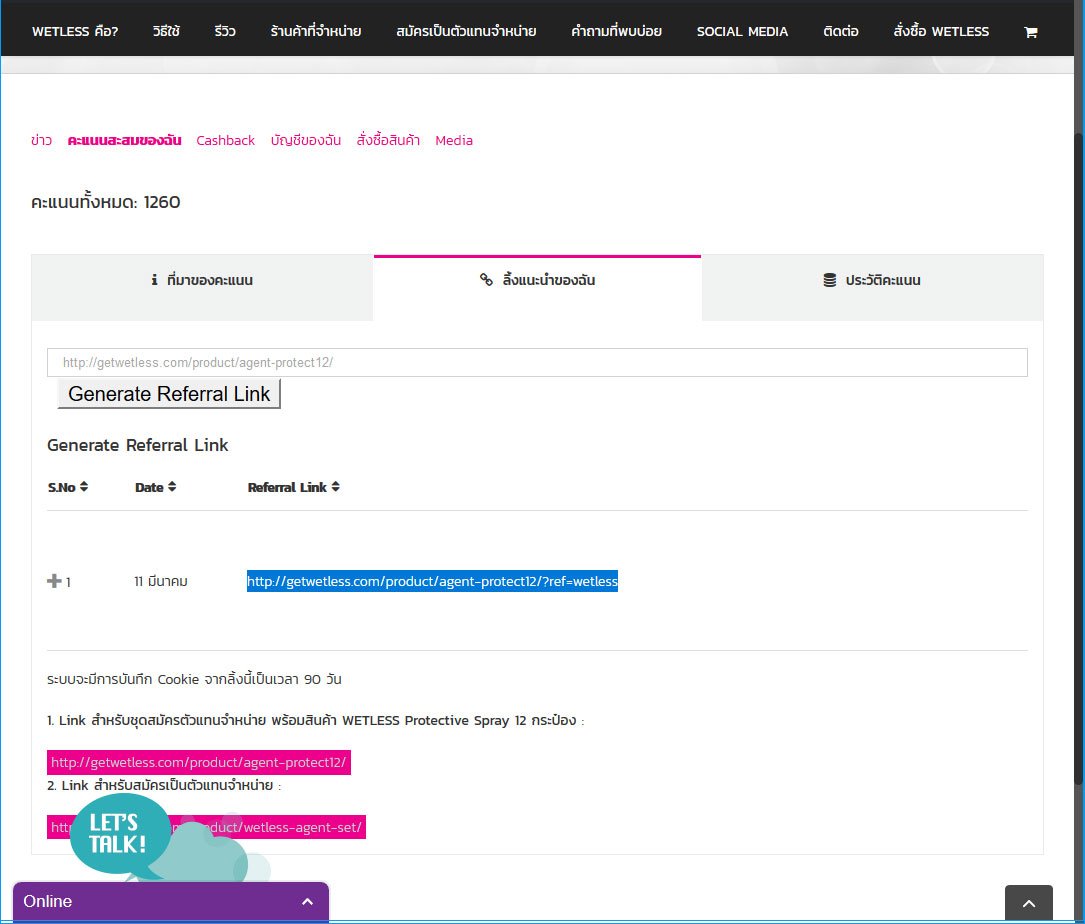This screenshot has height=924, width=1085.
Task: Expand row 1 with plus icon
Action: click(54, 581)
